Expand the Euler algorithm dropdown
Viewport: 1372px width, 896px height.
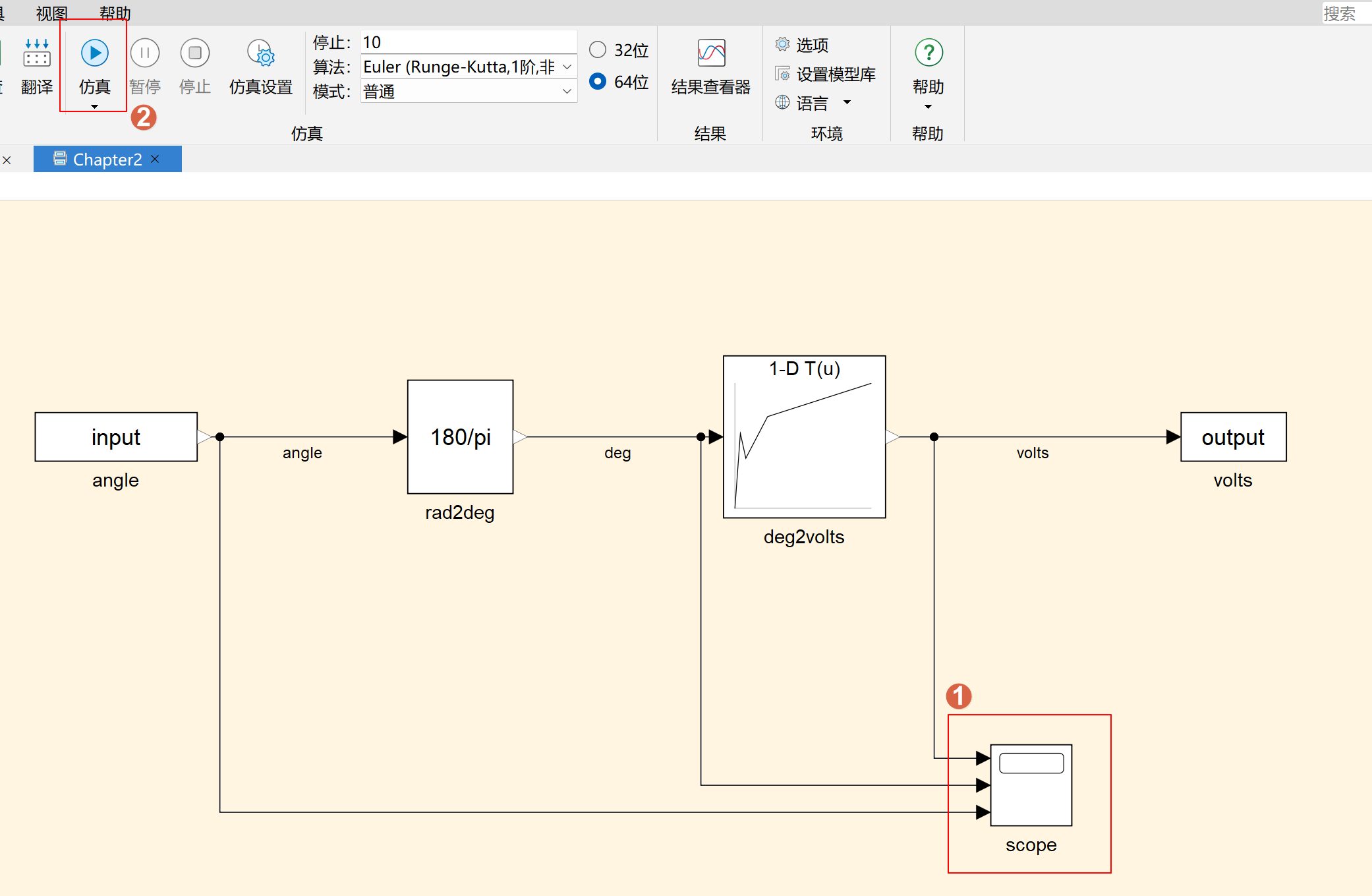coord(567,67)
